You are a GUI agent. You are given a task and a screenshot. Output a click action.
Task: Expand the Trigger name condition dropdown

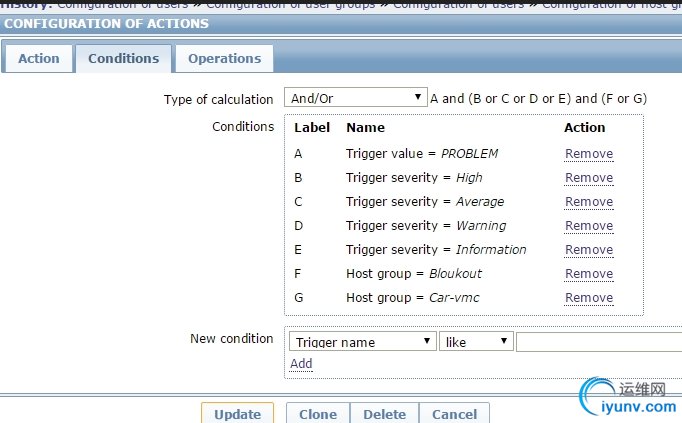pyautogui.click(x=362, y=342)
